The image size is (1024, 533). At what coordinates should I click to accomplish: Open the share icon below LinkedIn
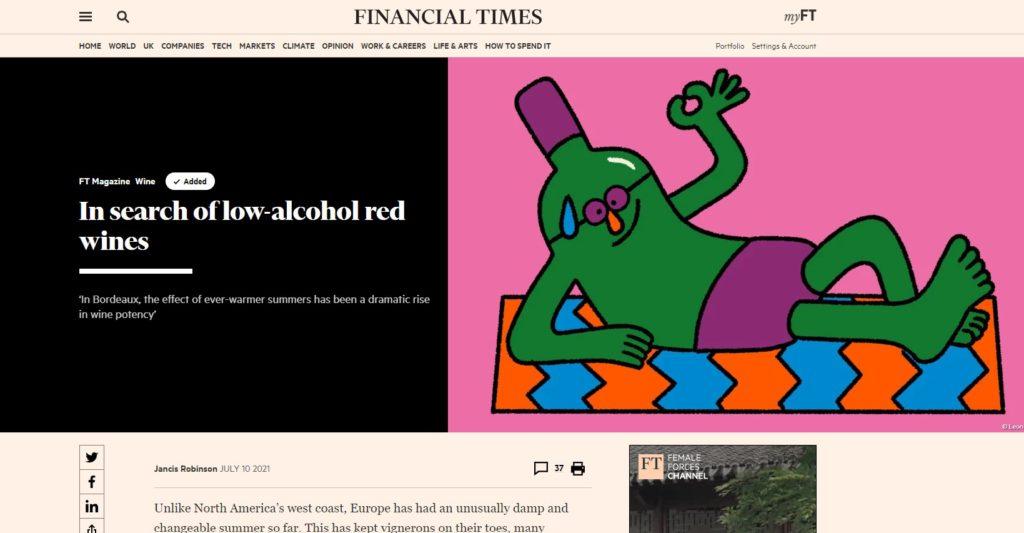click(91, 527)
